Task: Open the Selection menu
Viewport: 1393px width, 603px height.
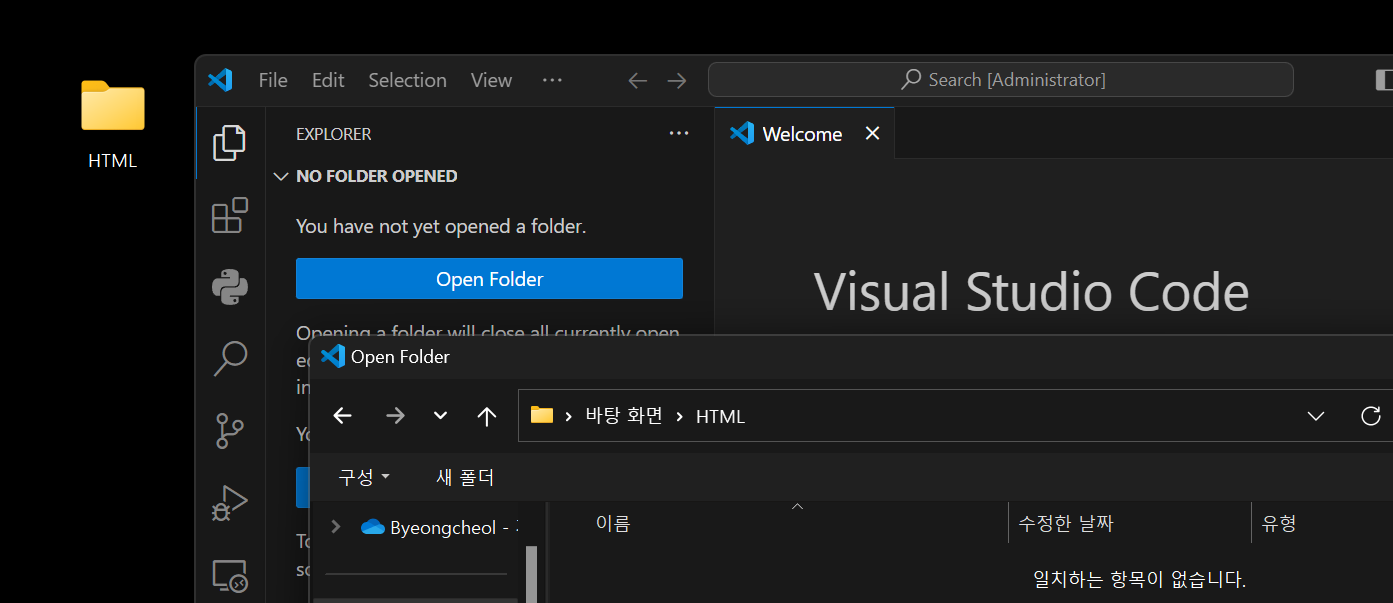Action: point(407,80)
